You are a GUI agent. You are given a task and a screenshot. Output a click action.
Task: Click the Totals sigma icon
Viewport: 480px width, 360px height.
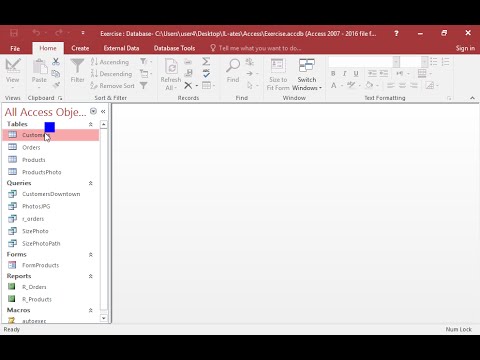click(x=206, y=61)
